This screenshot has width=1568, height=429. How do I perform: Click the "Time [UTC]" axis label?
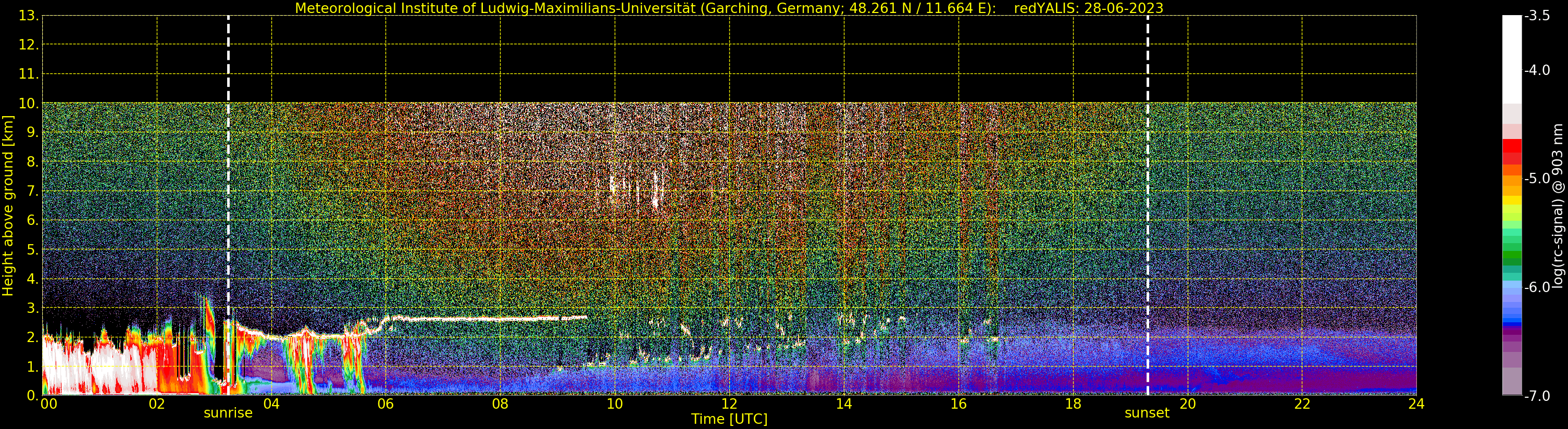click(x=729, y=419)
